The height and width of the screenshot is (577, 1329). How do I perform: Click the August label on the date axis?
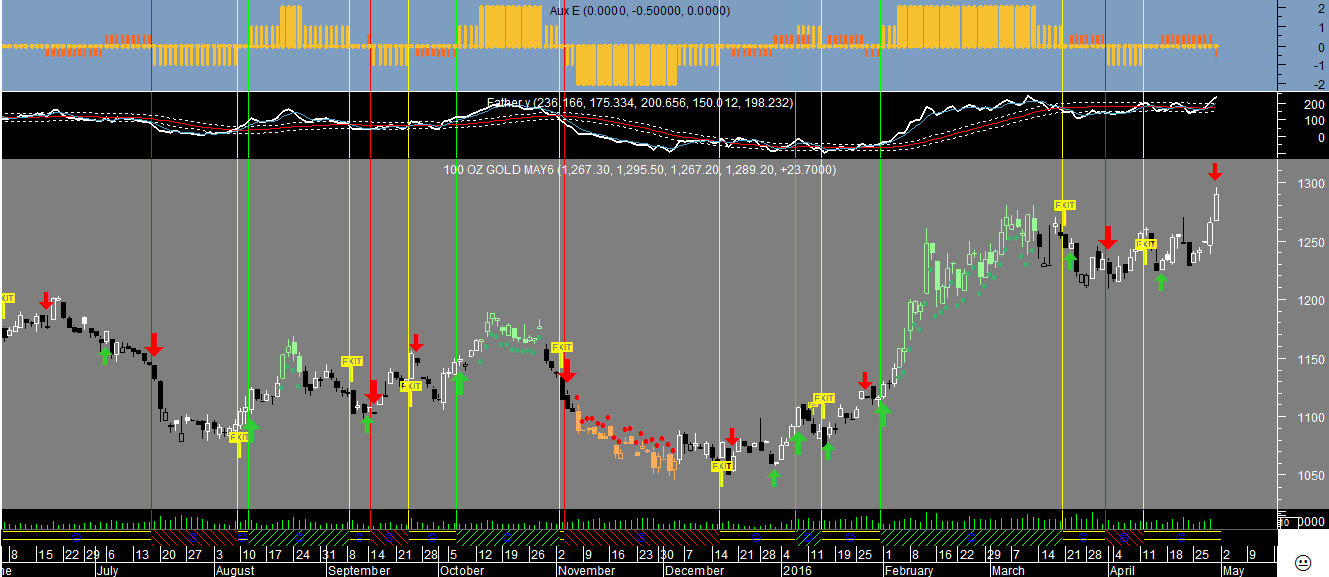point(235,570)
